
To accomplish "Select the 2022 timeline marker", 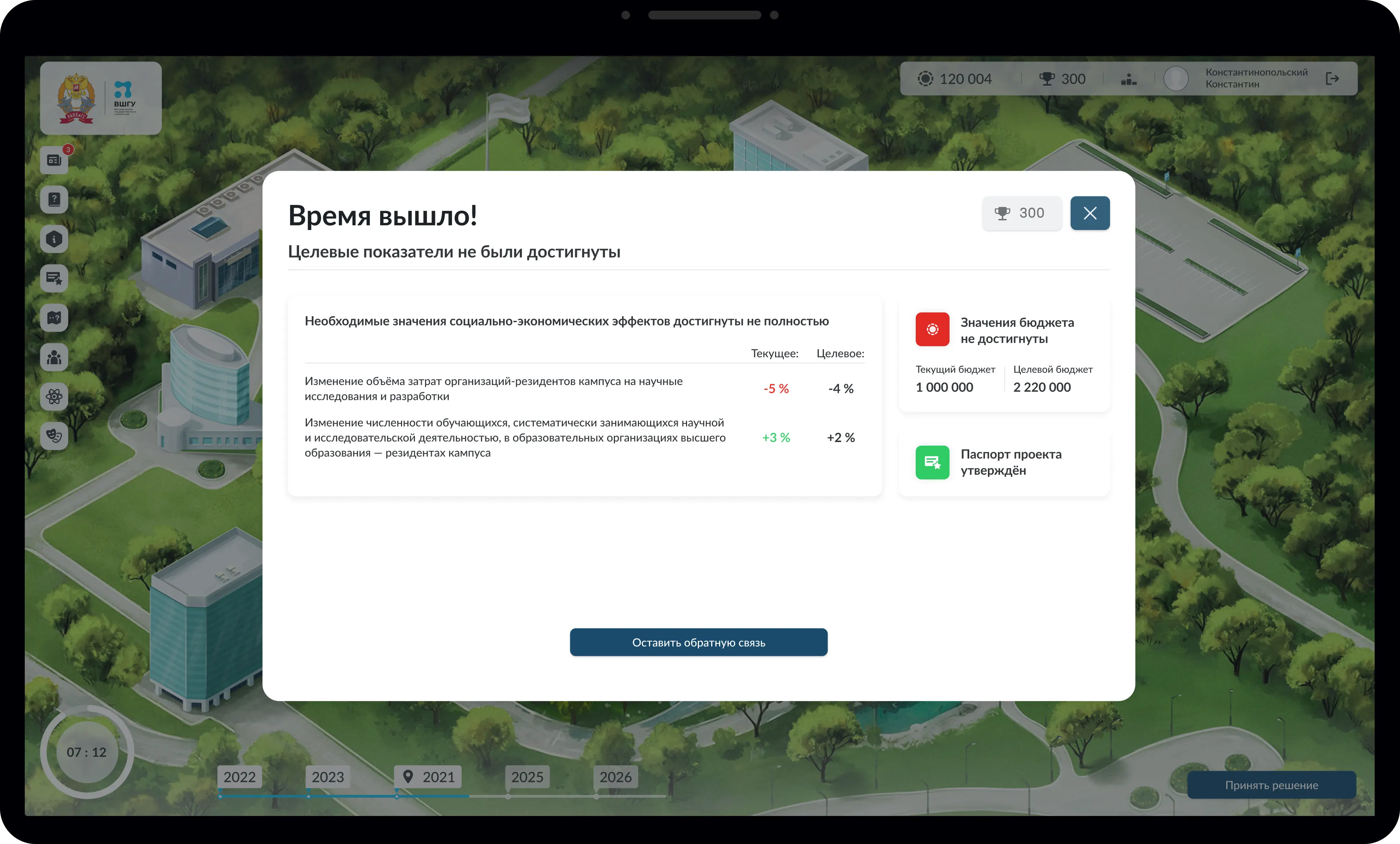I will (x=239, y=777).
